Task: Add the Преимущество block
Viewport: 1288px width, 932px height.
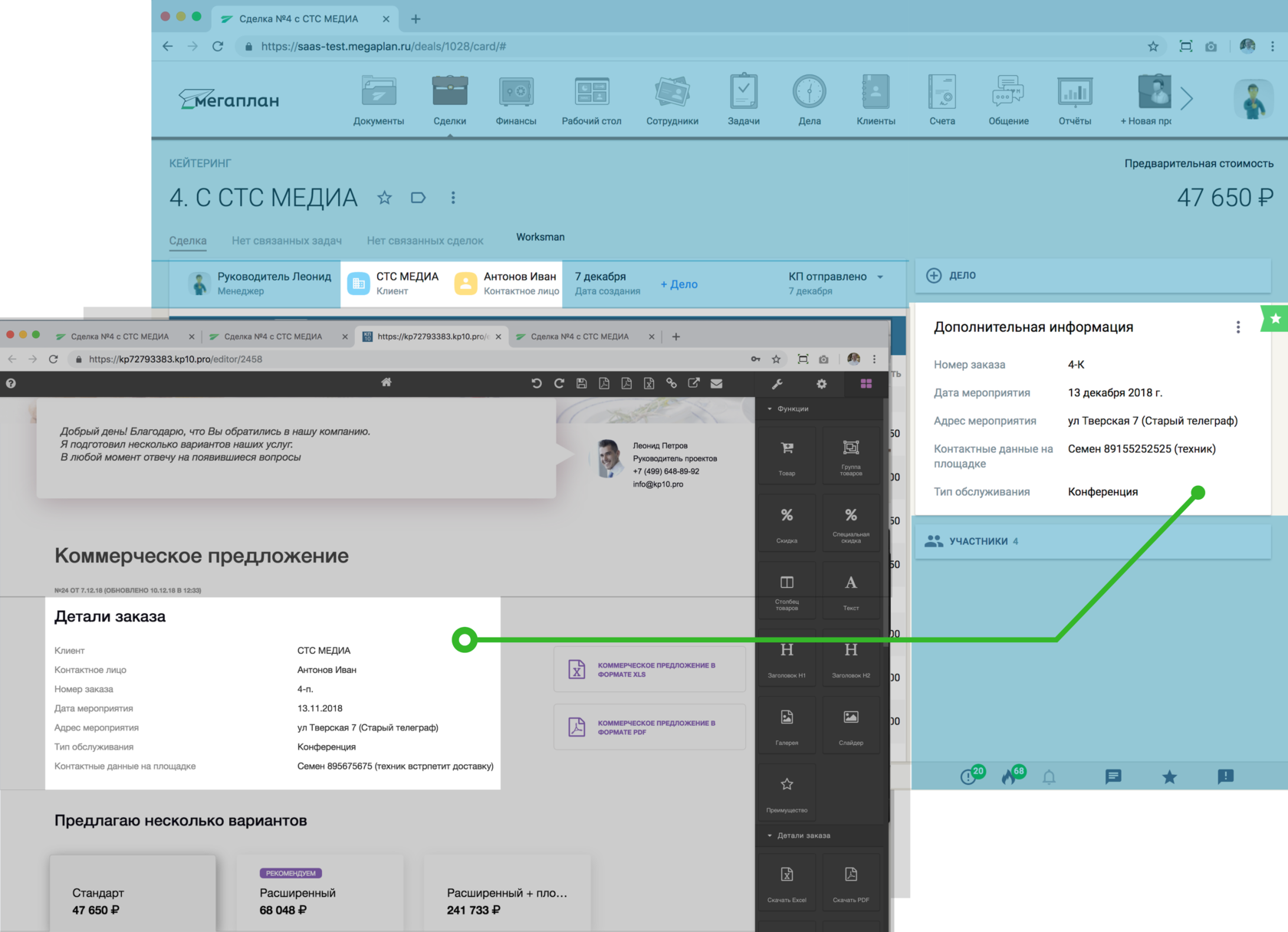Action: tap(787, 793)
